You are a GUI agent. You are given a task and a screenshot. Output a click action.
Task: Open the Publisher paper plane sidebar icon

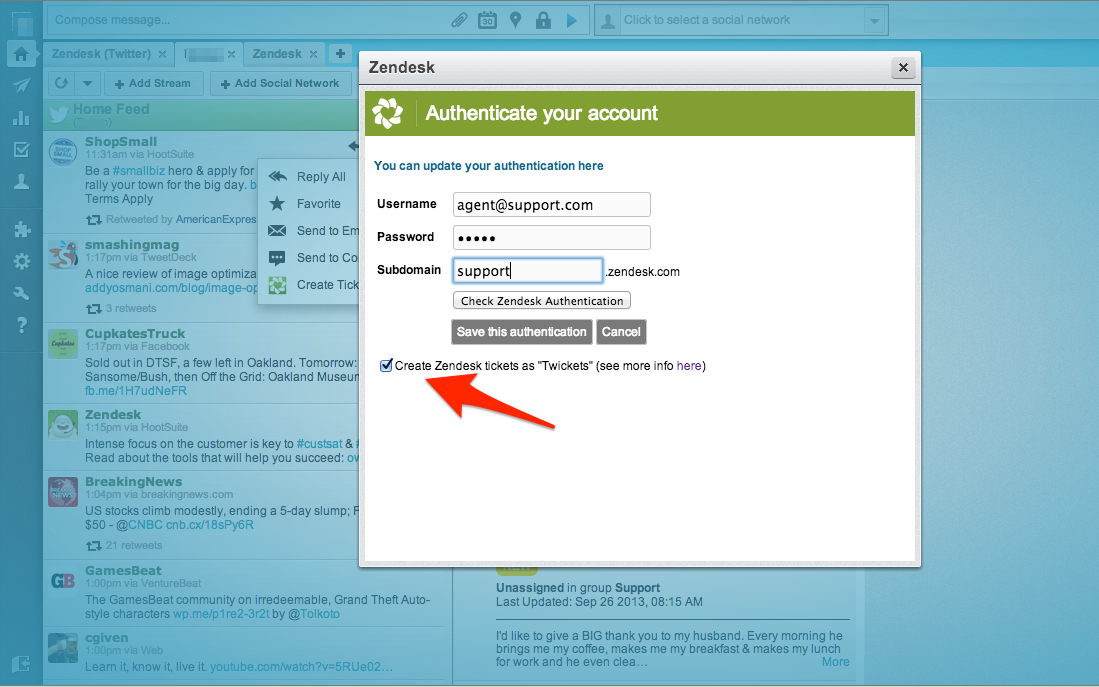[x=21, y=86]
